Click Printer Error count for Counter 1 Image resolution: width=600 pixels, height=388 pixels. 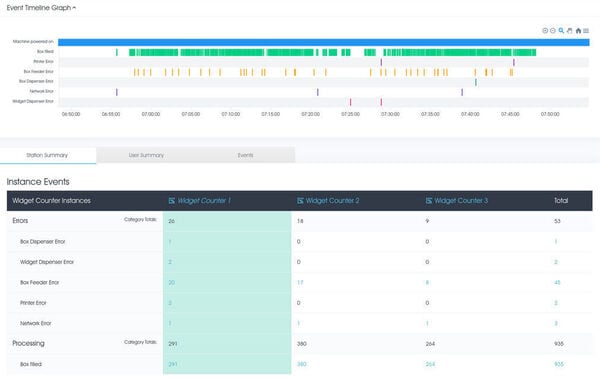tap(170, 303)
